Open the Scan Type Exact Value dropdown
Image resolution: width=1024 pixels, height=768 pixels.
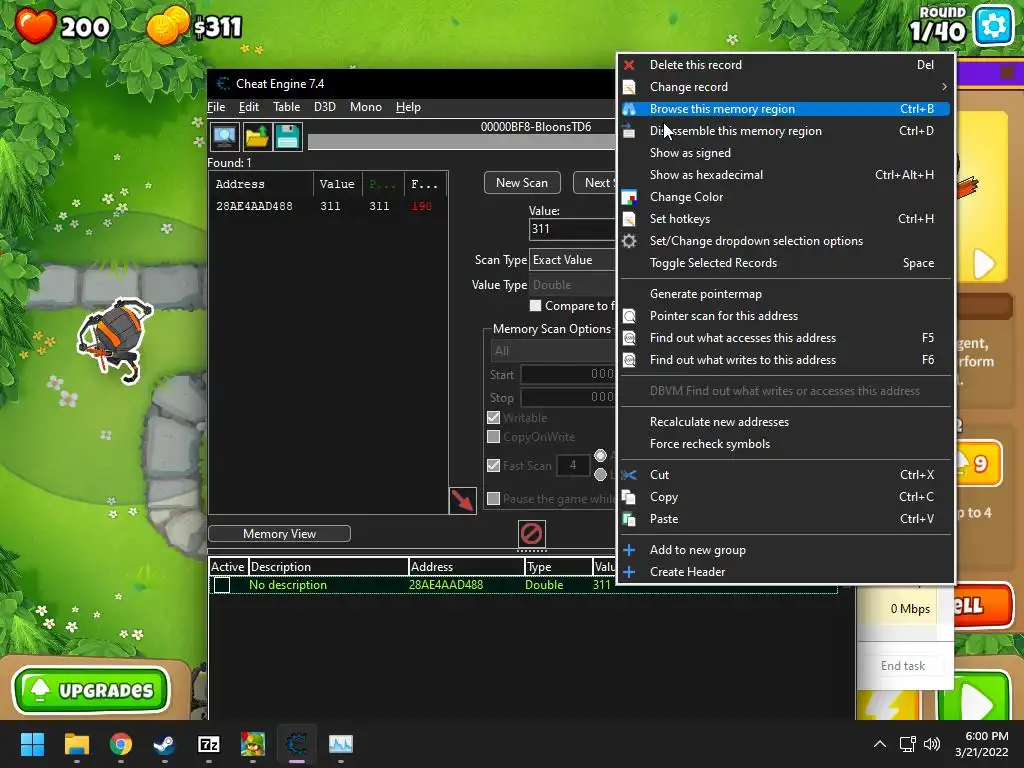tap(572, 260)
